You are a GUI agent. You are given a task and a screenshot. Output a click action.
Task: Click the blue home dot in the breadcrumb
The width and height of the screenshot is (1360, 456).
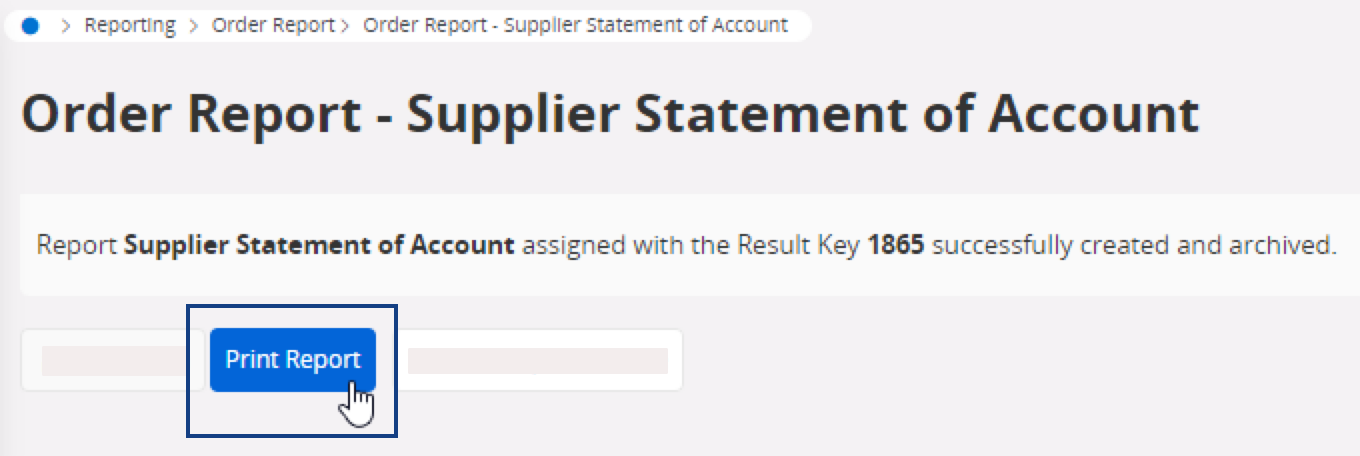(x=30, y=27)
